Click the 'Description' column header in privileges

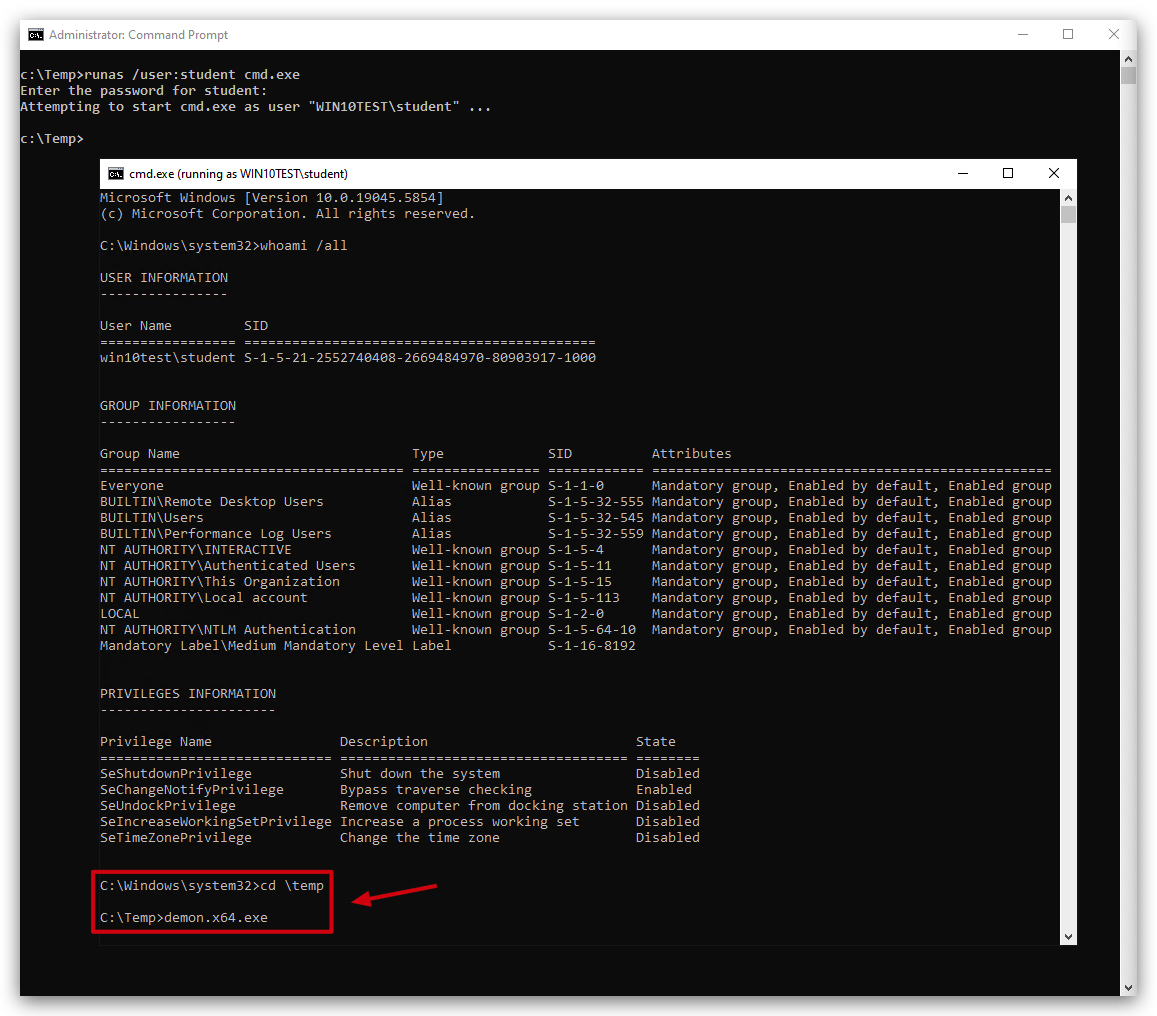(x=384, y=742)
